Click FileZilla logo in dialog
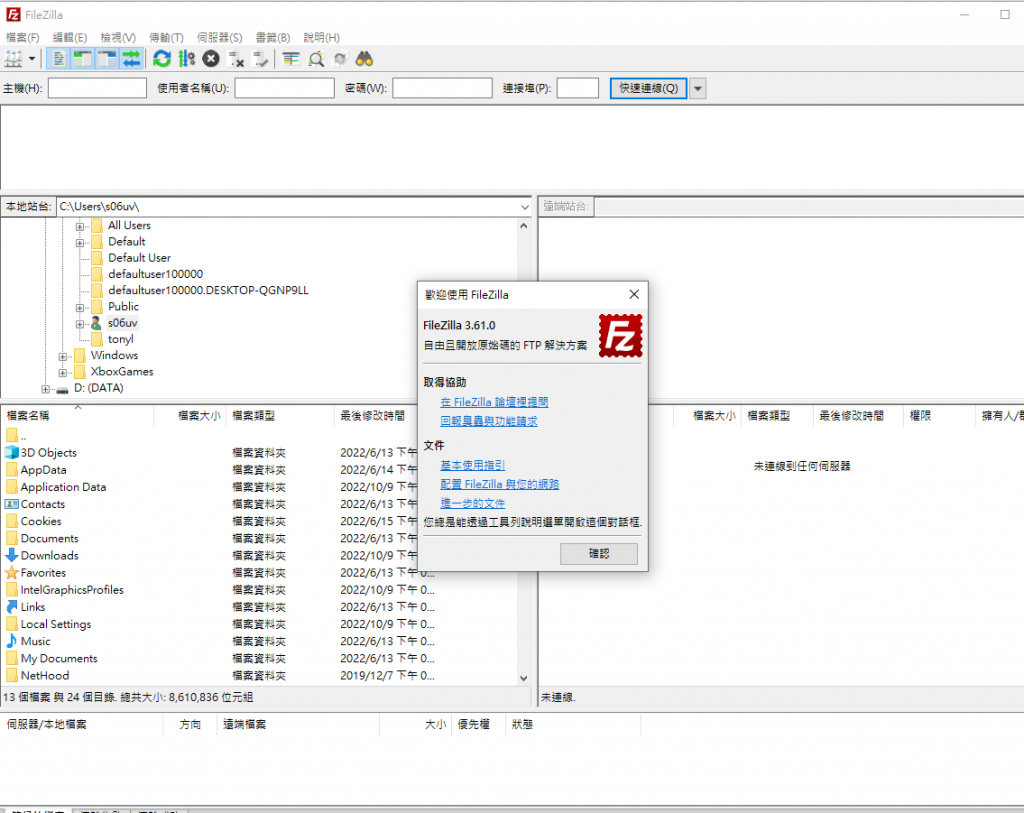The height and width of the screenshot is (813, 1024). (x=620, y=336)
